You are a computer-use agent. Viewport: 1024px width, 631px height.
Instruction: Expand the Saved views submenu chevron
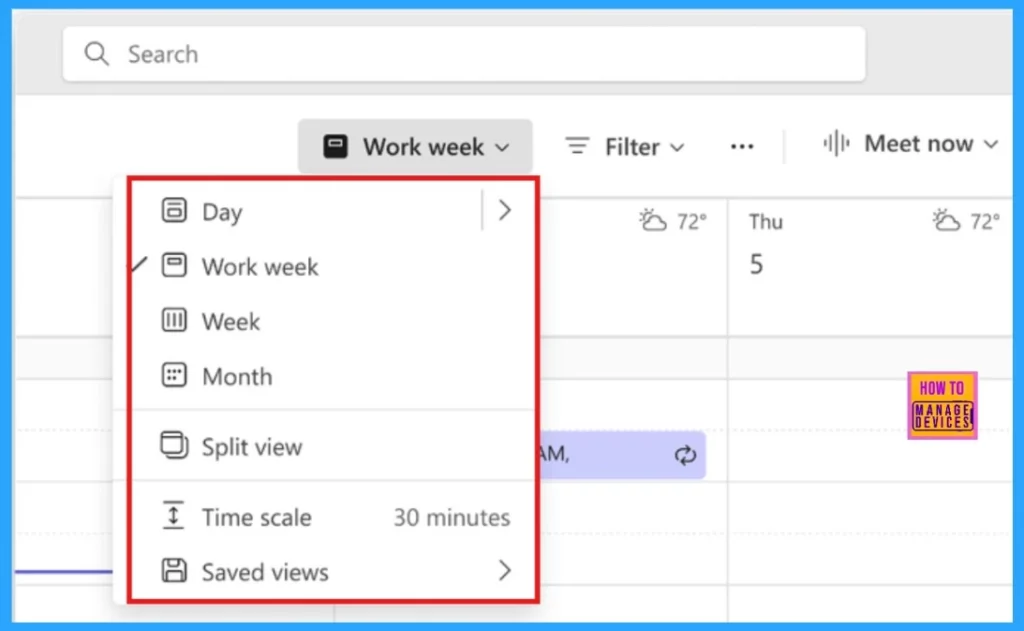click(x=505, y=571)
